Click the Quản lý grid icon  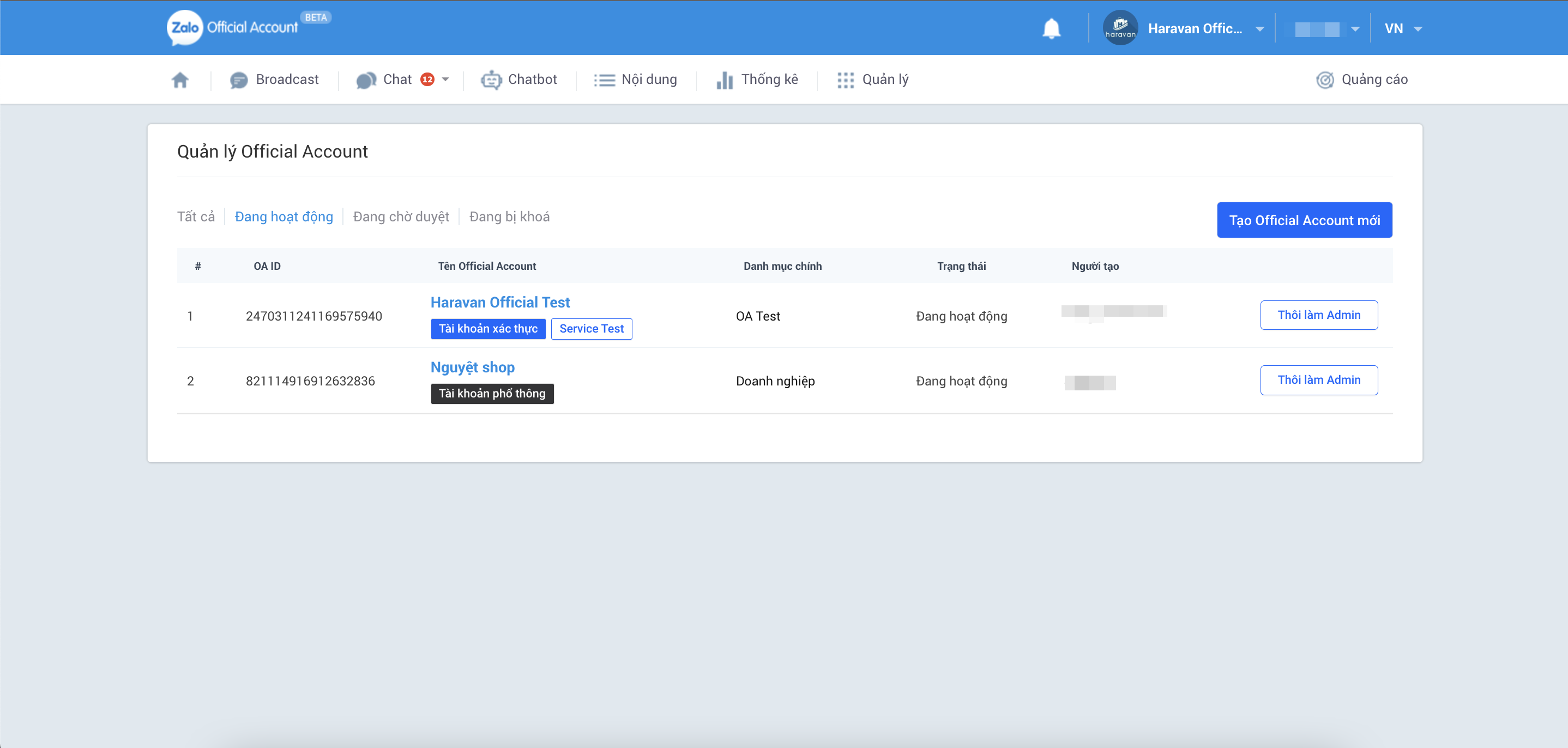(846, 80)
